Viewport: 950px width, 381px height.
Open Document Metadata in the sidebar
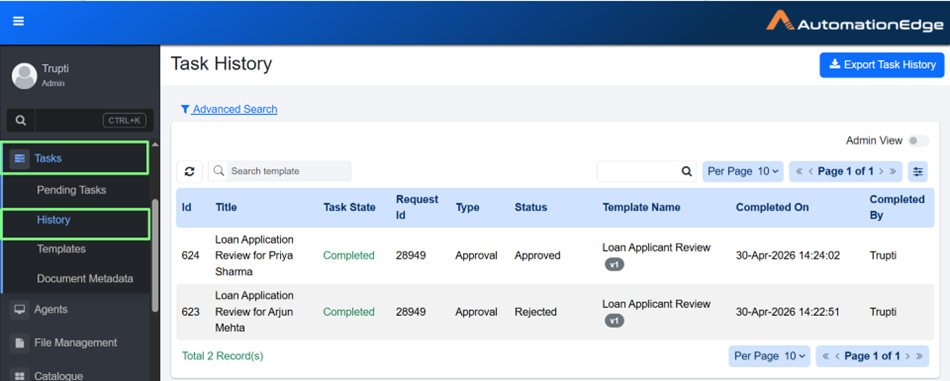[x=85, y=279]
